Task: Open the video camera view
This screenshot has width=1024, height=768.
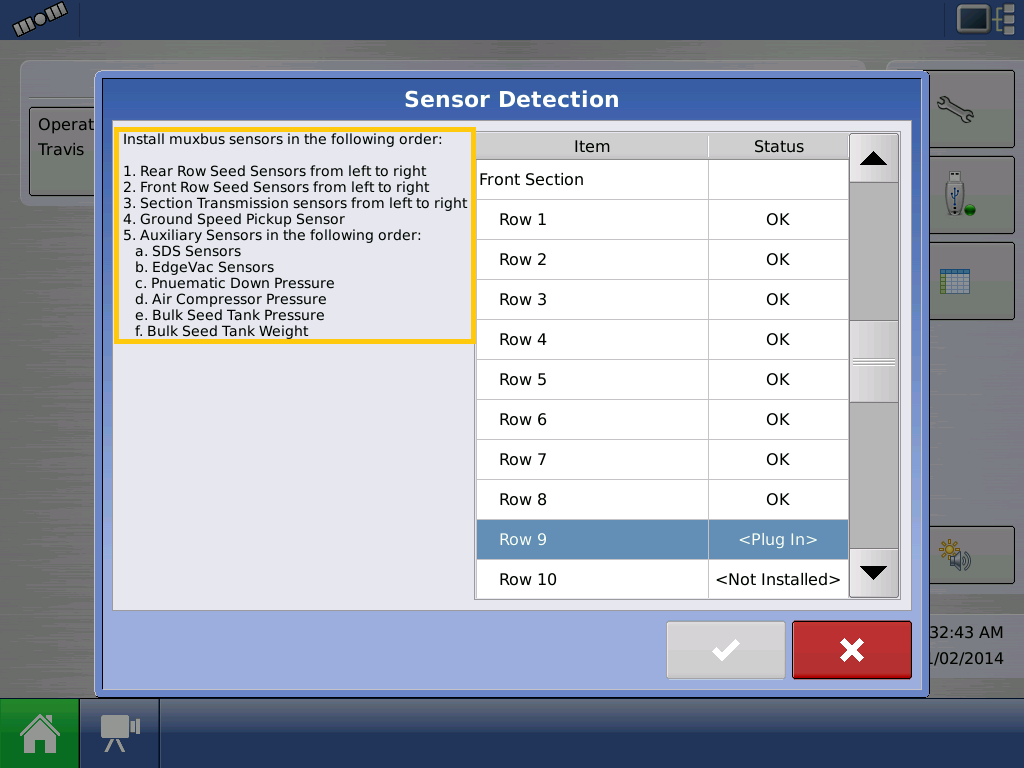Action: [118, 733]
